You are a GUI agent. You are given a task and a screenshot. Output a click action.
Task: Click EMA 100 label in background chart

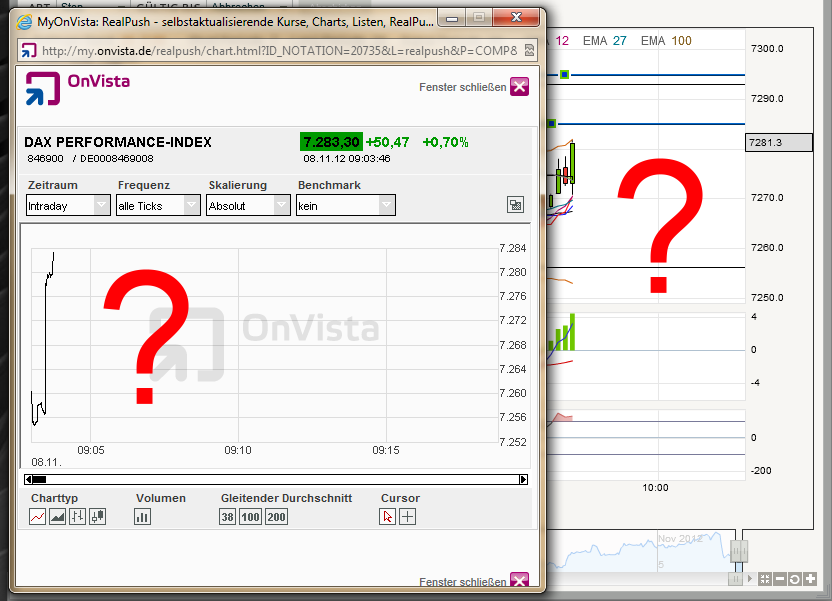tap(666, 41)
